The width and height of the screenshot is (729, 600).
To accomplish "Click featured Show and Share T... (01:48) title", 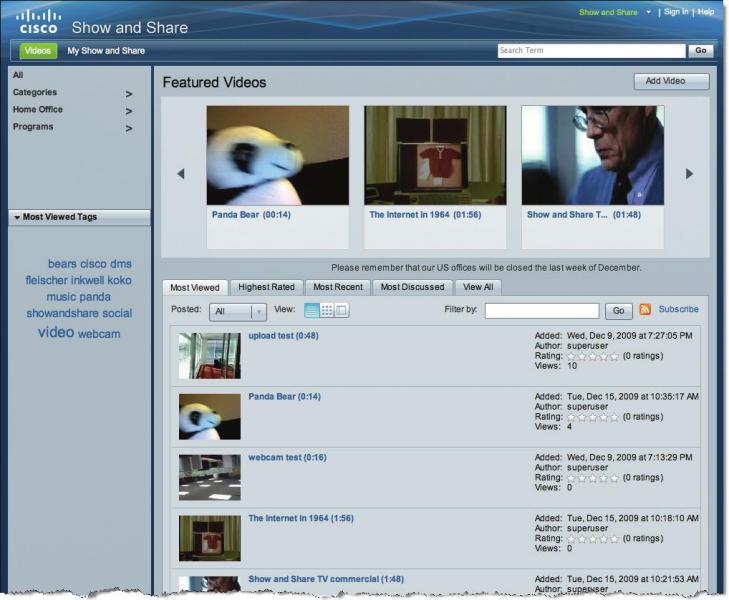I will click(x=584, y=215).
